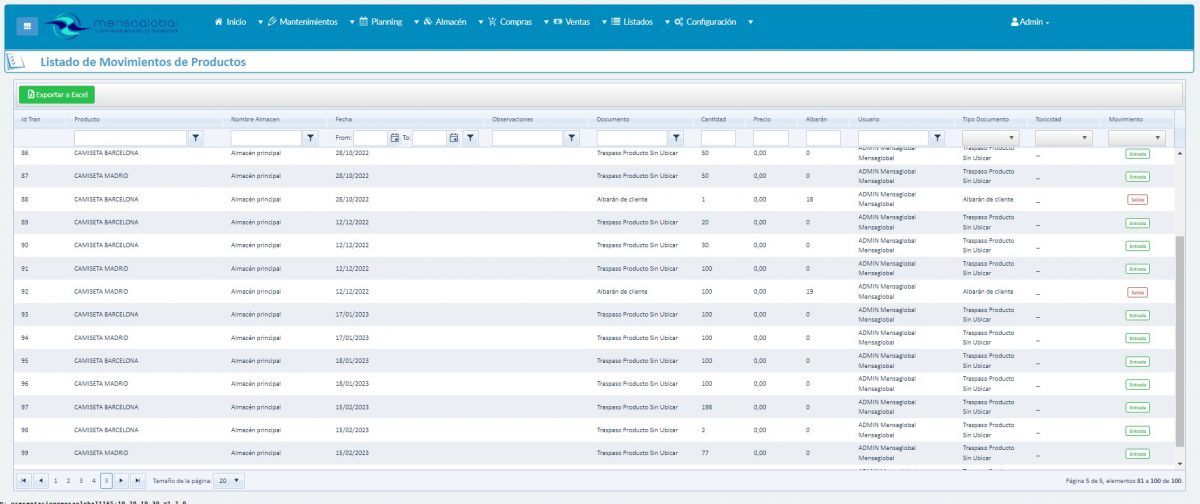Open the Listados menu

click(x=631, y=22)
